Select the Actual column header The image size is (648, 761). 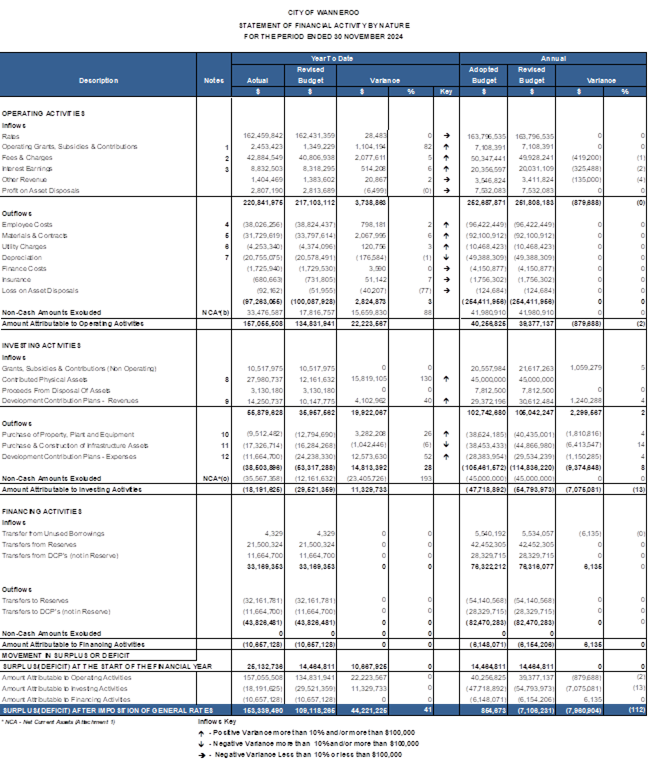pos(257,80)
